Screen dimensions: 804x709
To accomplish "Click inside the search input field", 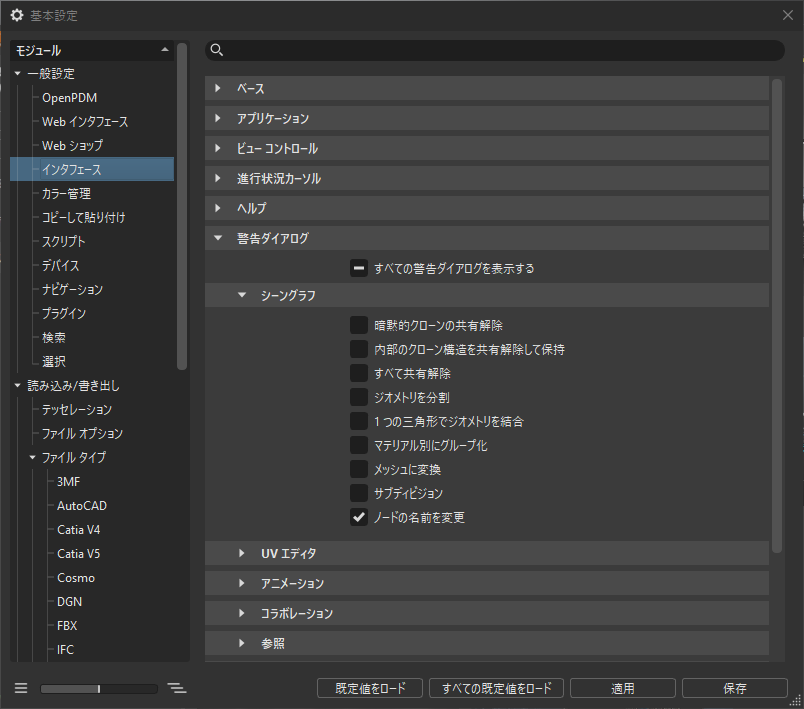I will click(x=450, y=49).
